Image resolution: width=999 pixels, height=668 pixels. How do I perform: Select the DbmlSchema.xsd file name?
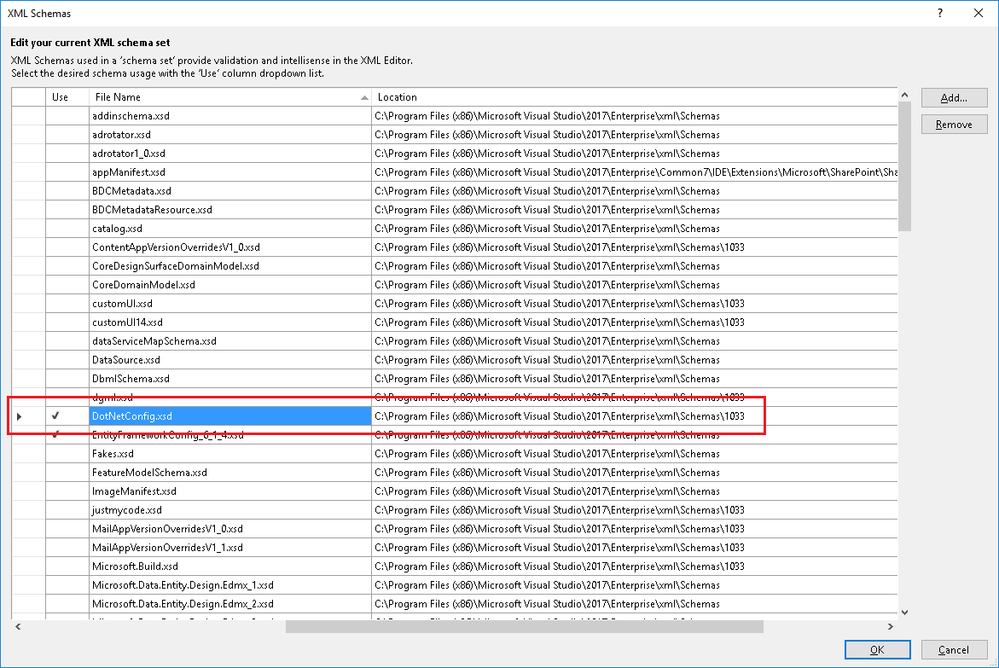point(230,379)
